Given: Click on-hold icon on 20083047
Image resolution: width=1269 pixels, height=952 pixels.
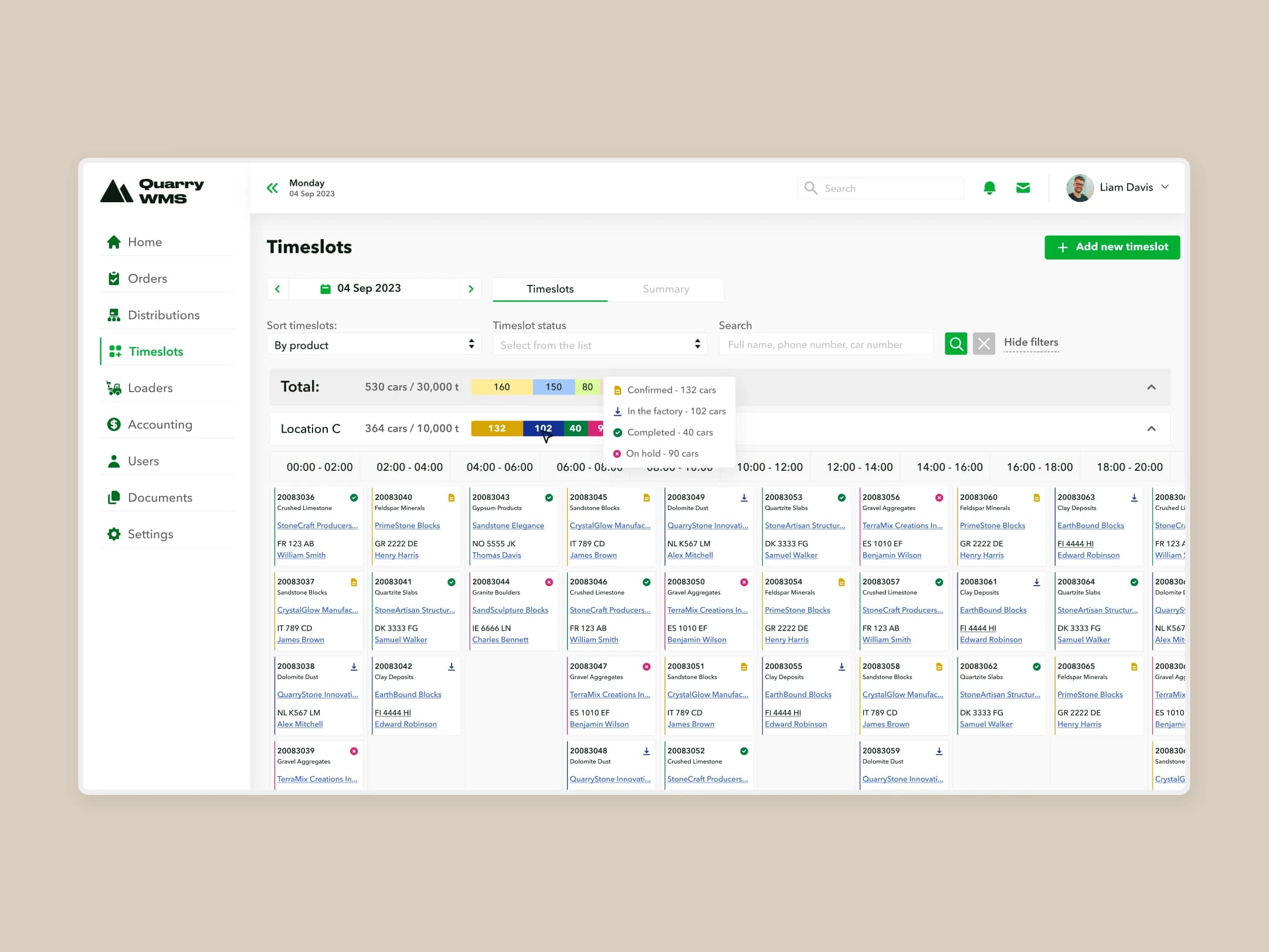Looking at the screenshot, I should (x=646, y=667).
